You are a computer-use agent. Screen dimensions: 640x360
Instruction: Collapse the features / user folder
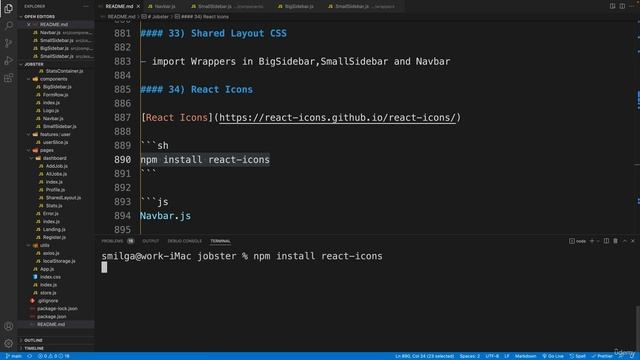55,134
